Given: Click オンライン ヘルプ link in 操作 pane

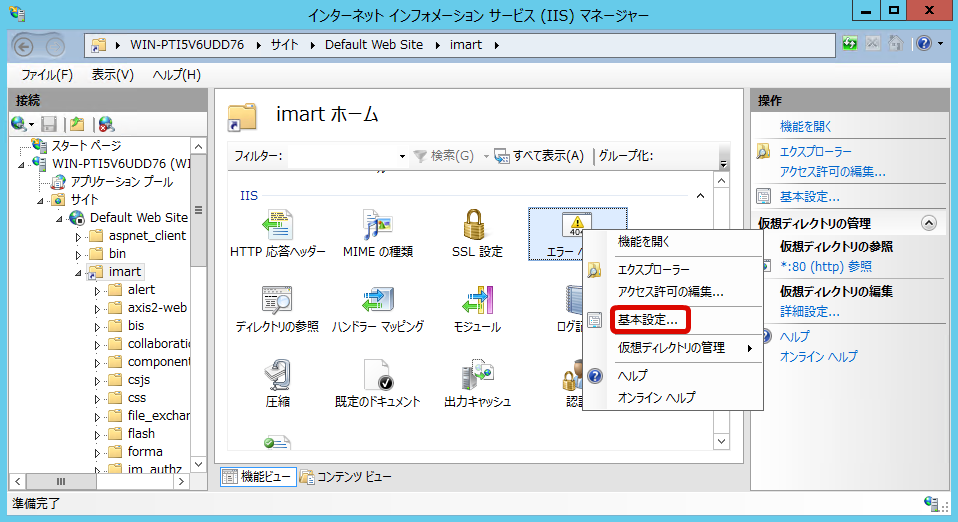Looking at the screenshot, I should coord(819,356).
